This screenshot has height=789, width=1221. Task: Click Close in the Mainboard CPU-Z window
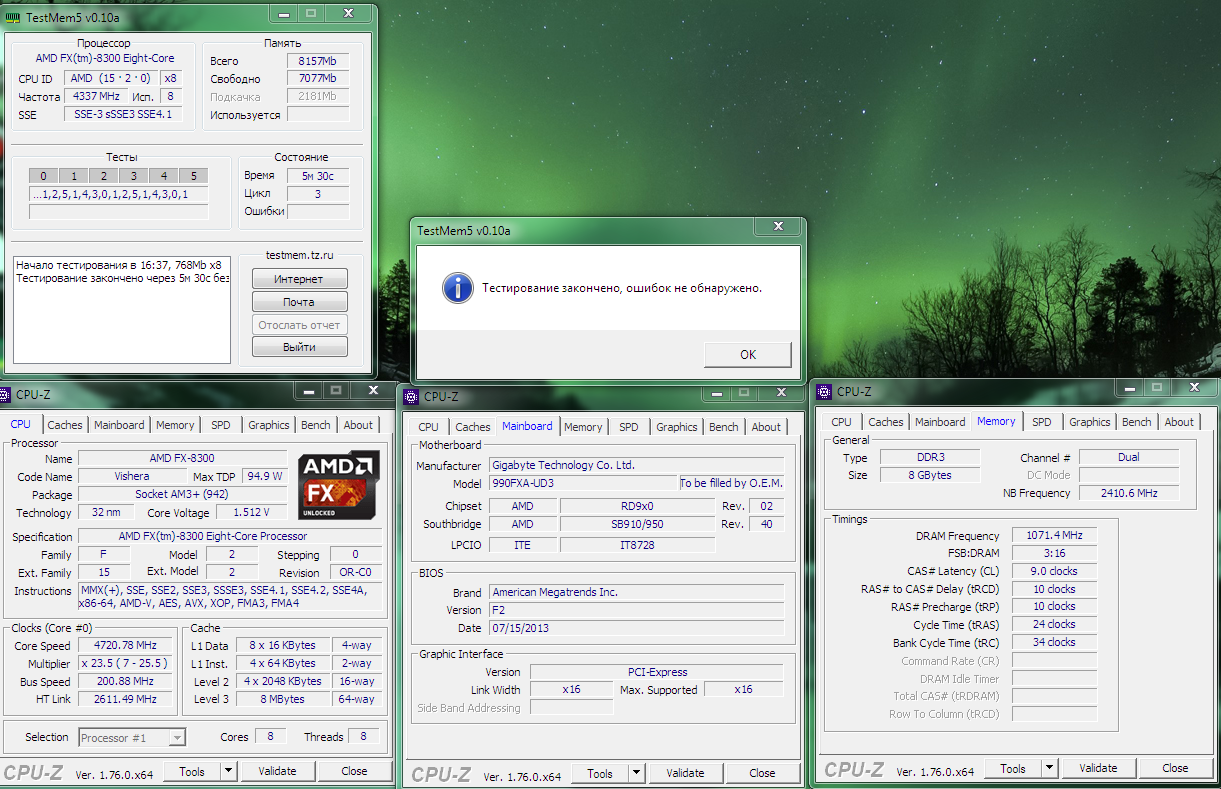[762, 773]
